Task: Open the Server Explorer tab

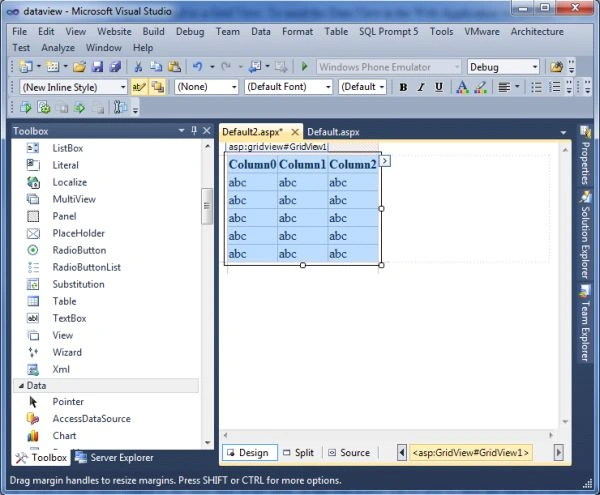Action: click(x=114, y=458)
